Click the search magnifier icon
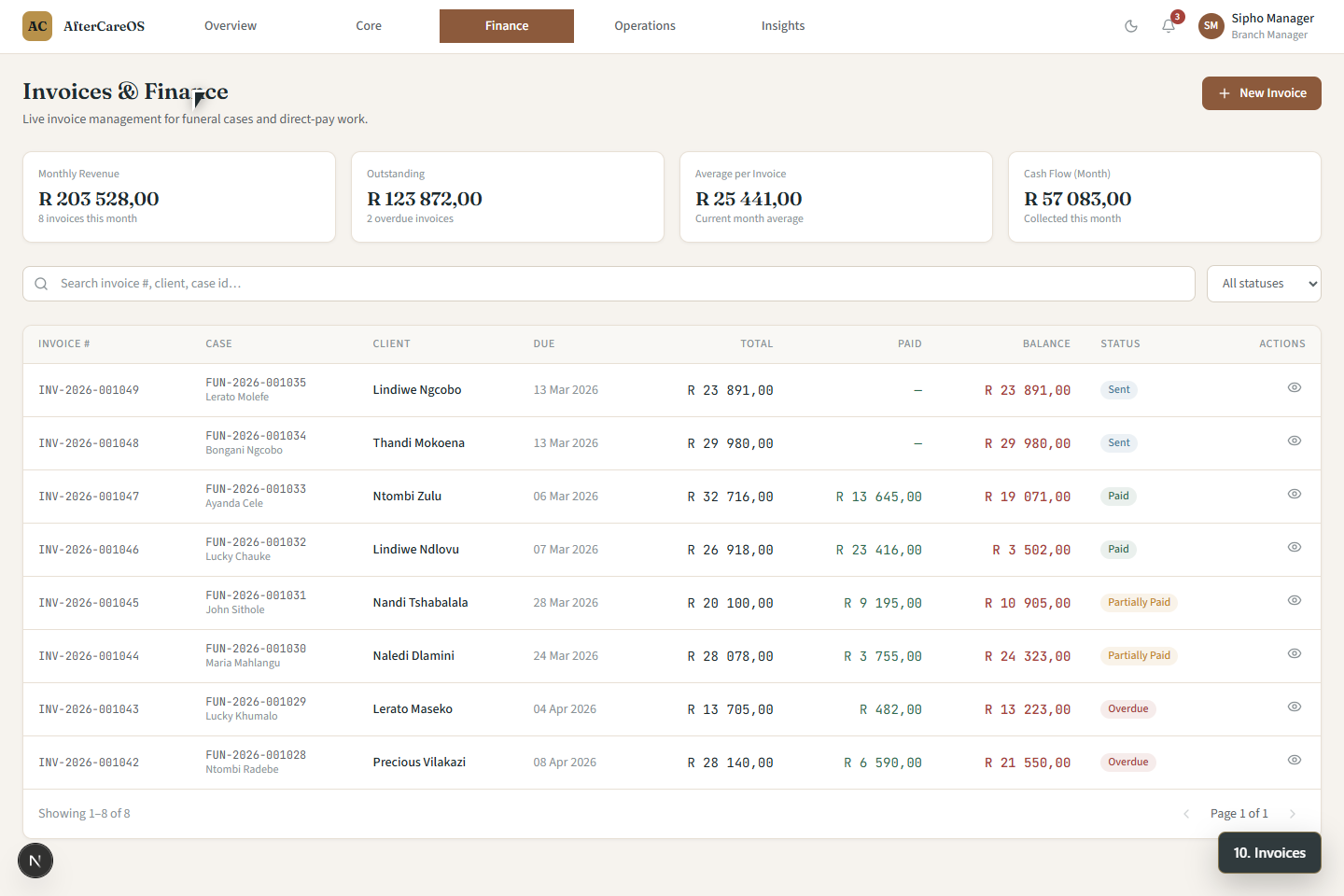This screenshot has width=1344, height=896. [41, 284]
